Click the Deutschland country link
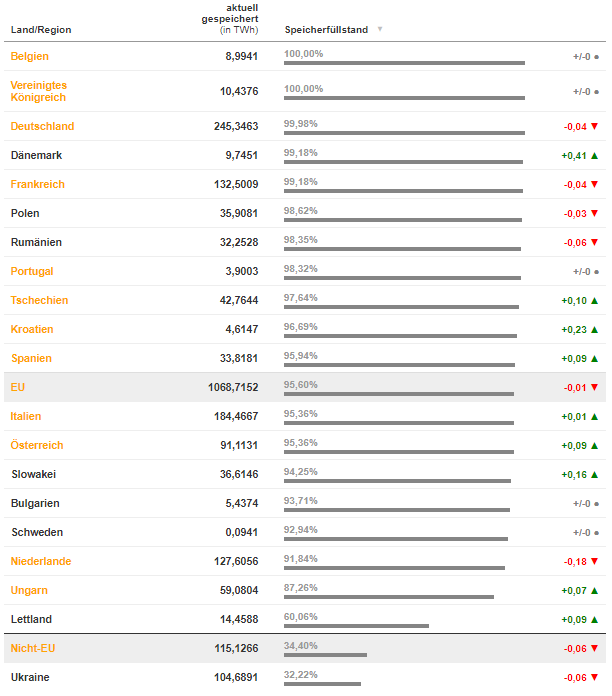The width and height of the screenshot is (612, 696). coord(42,126)
